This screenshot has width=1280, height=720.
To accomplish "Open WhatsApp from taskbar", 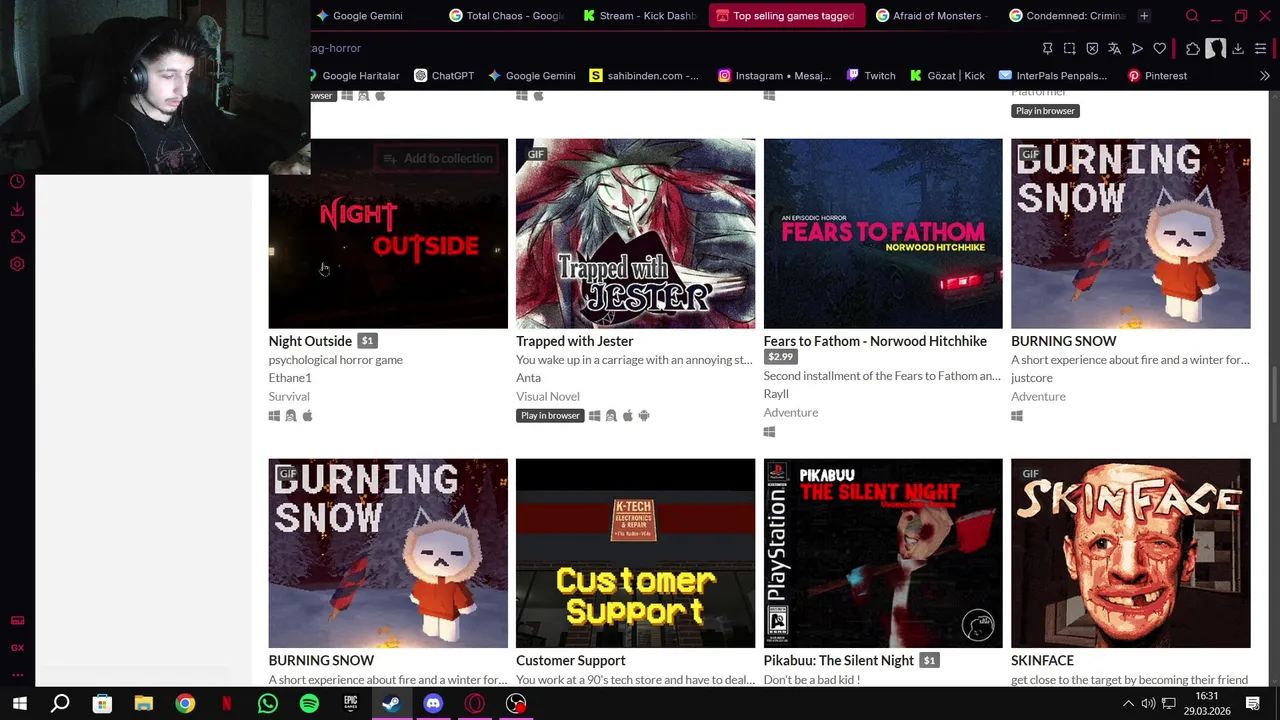I will click(x=267, y=704).
